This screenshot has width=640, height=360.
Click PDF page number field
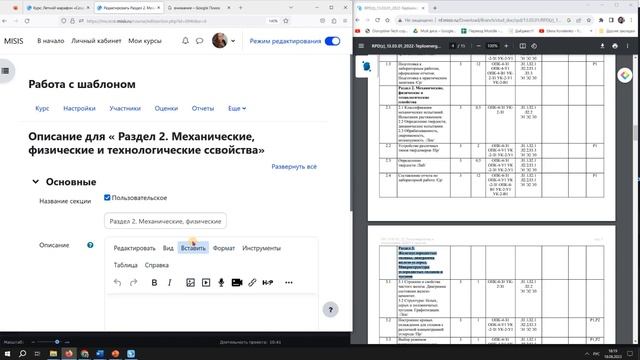coord(453,46)
